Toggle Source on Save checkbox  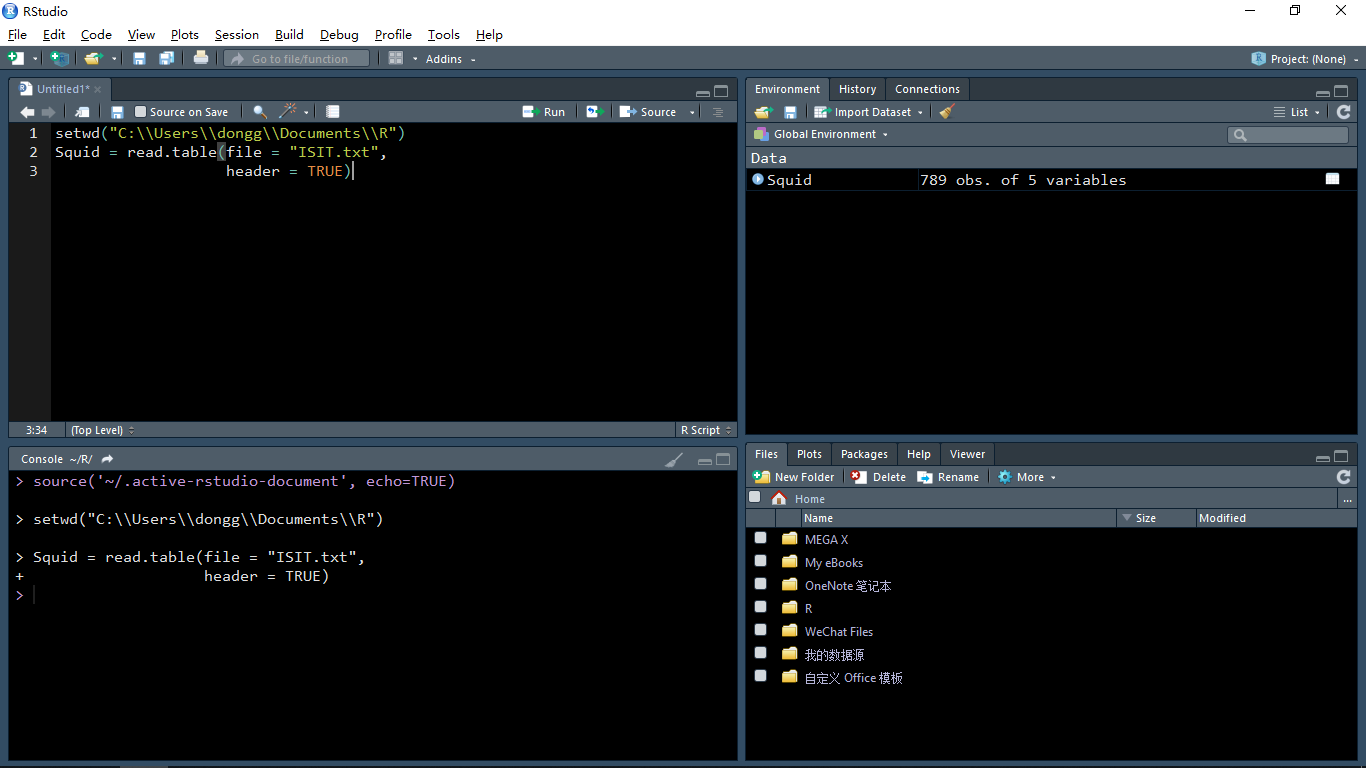pyautogui.click(x=141, y=112)
